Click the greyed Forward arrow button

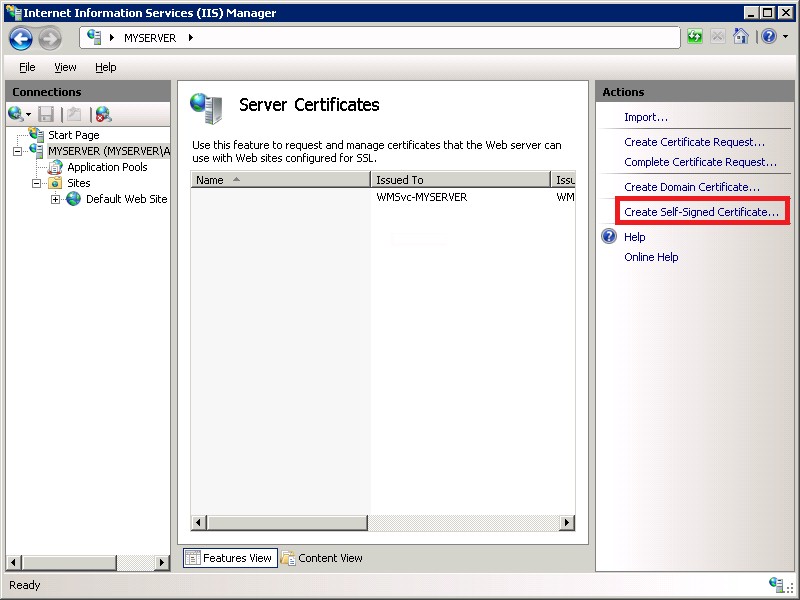pos(50,38)
